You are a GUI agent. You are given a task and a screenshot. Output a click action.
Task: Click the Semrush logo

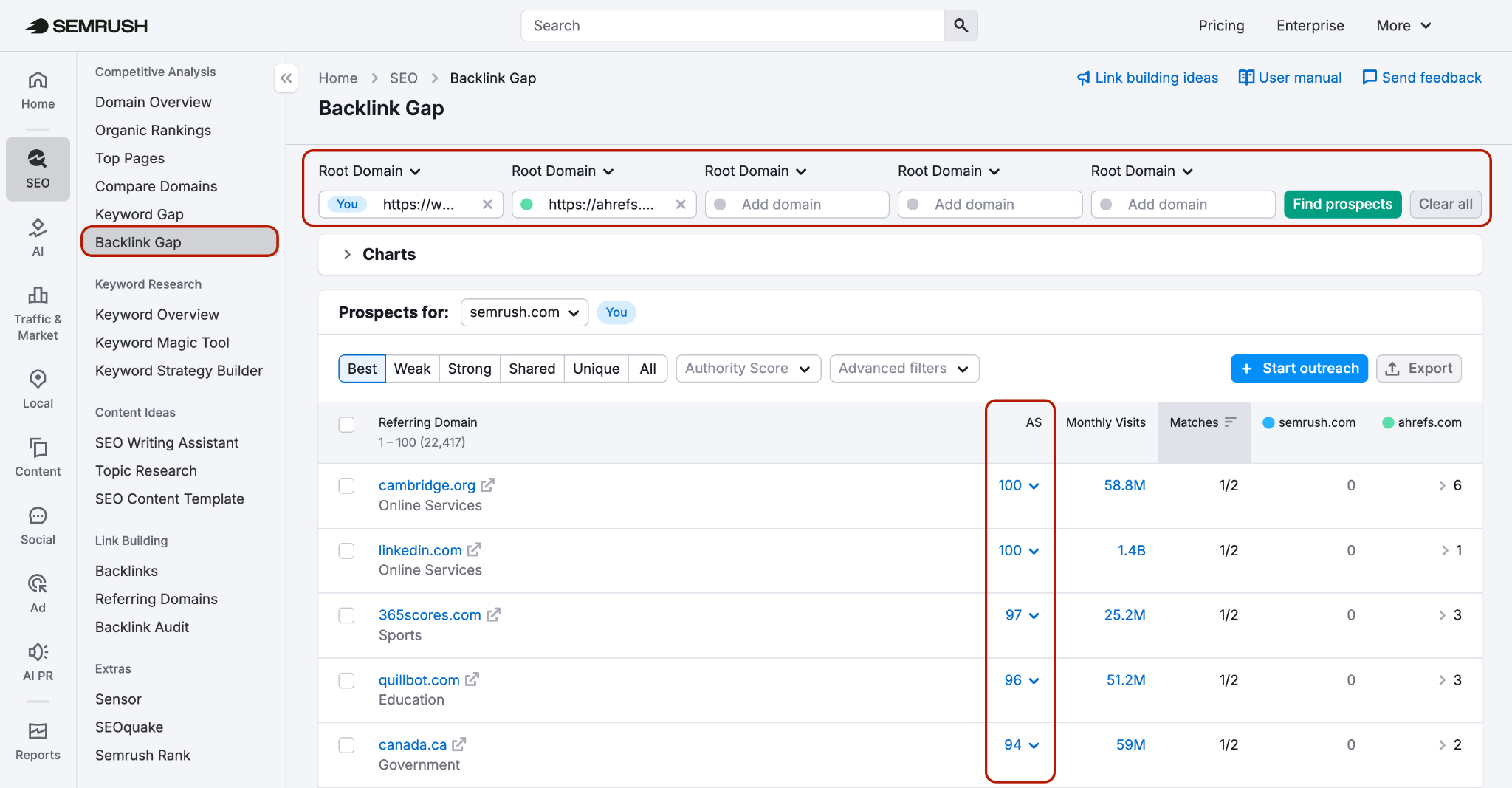point(86,26)
